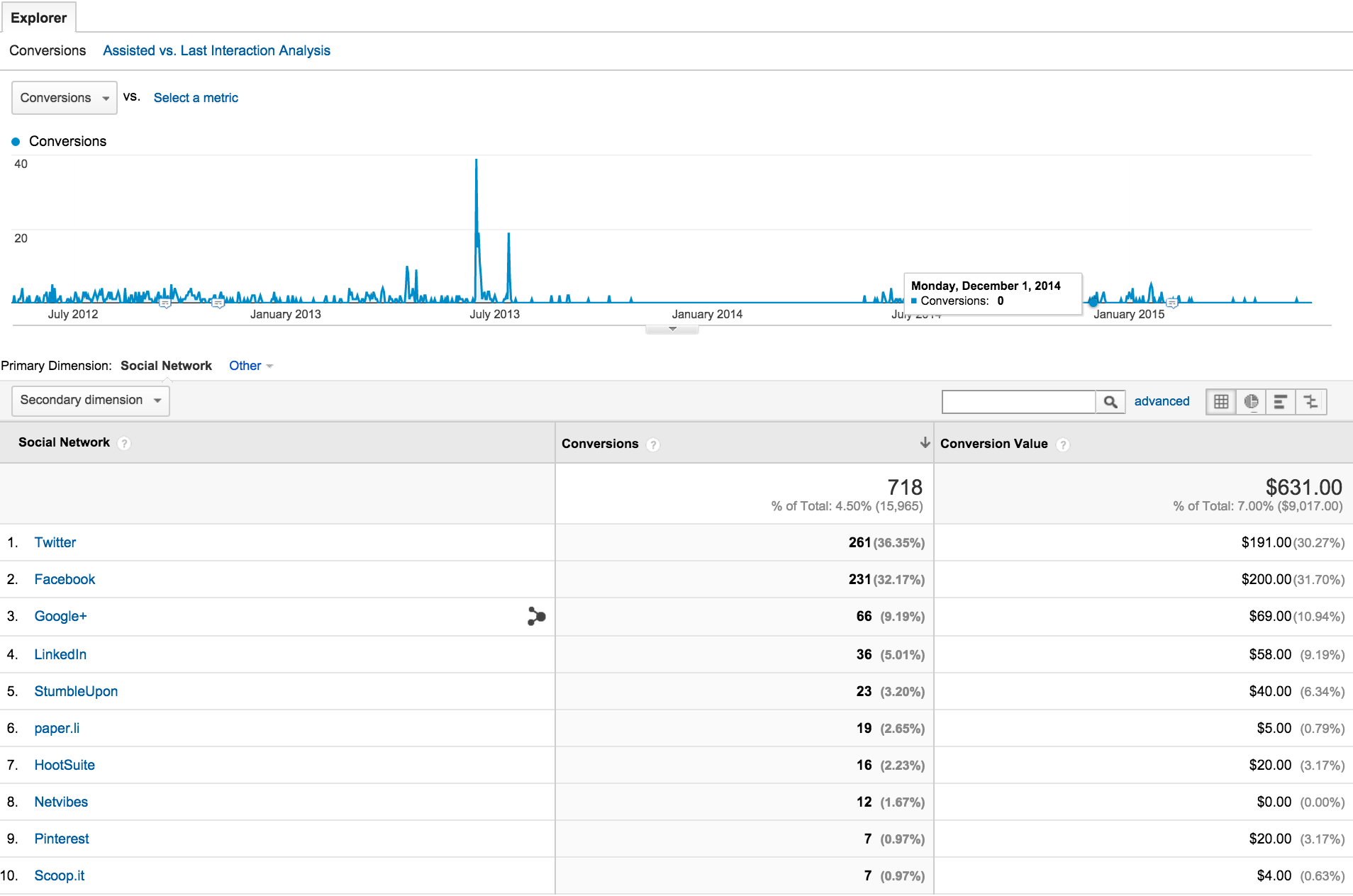
Task: Select the Explorer tab
Action: [38, 18]
